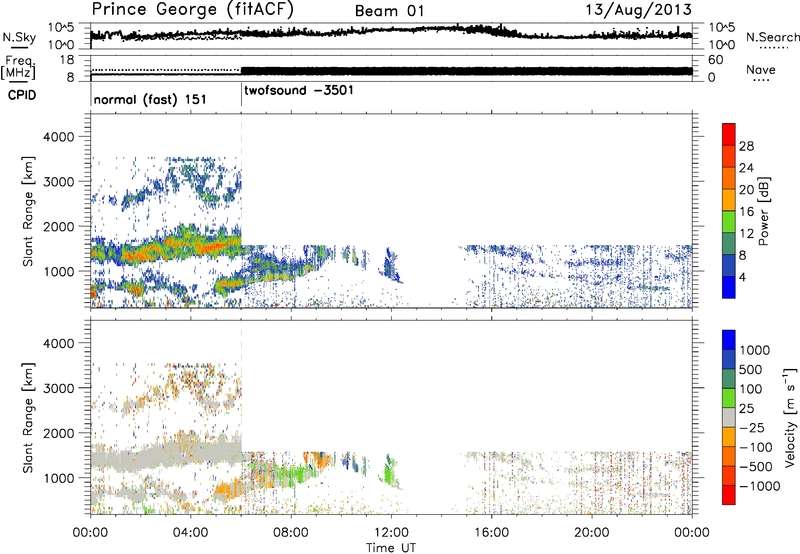Viewport: 800px width, 554px height.
Task: Click the noise trace in N.Sky panel
Action: [391, 32]
